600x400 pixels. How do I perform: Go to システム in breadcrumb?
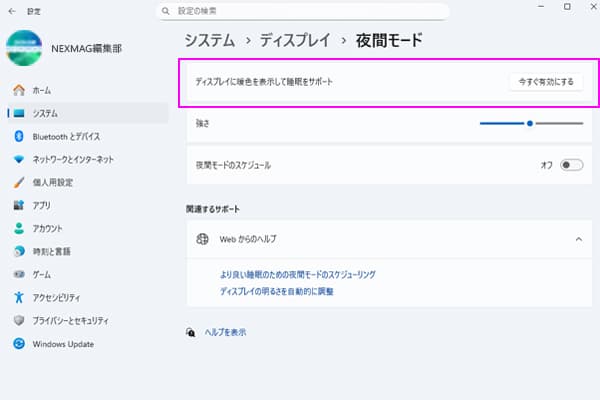[x=209, y=40]
